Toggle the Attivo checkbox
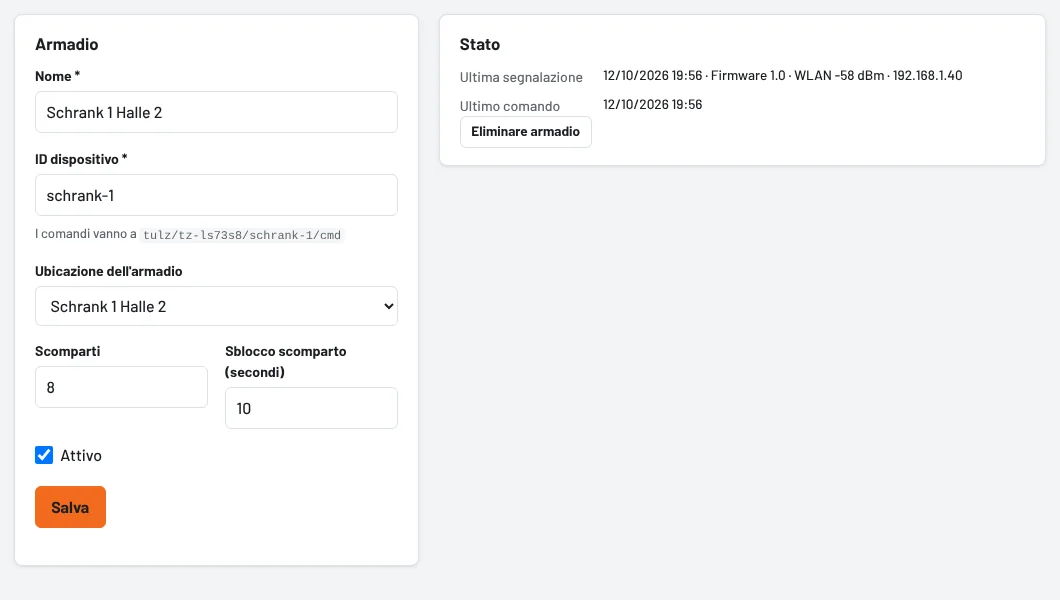1060x600 pixels. [44, 455]
